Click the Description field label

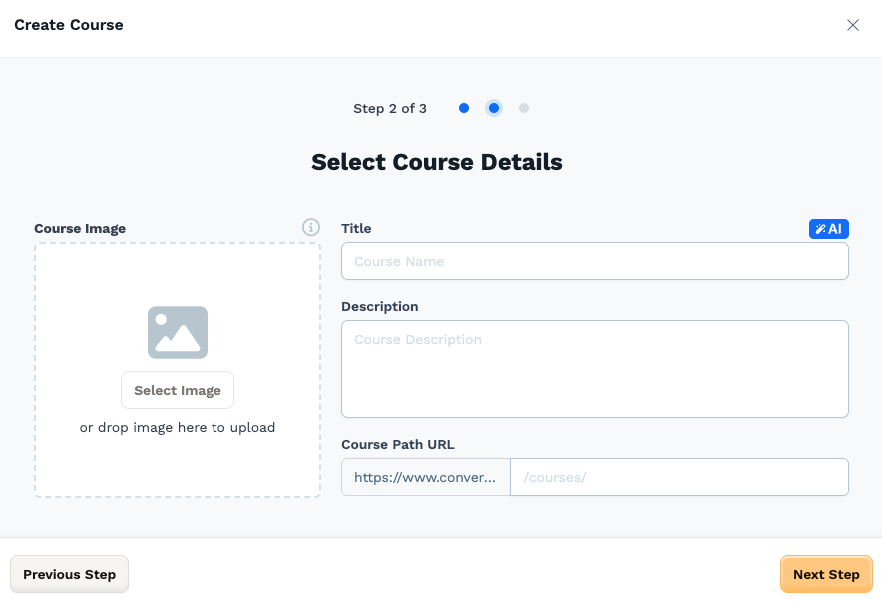[380, 307]
